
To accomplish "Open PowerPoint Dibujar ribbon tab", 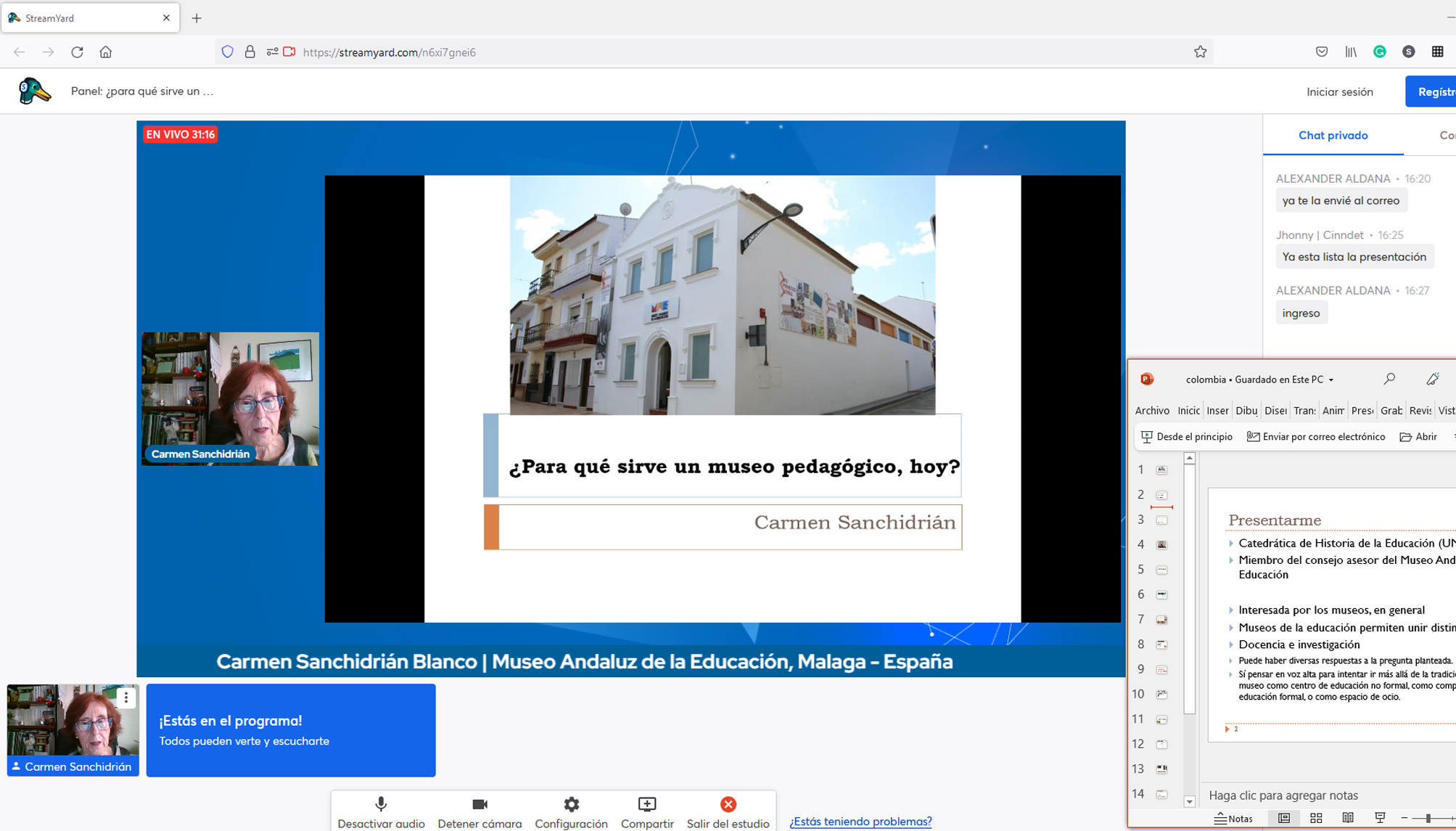I will click(1246, 411).
